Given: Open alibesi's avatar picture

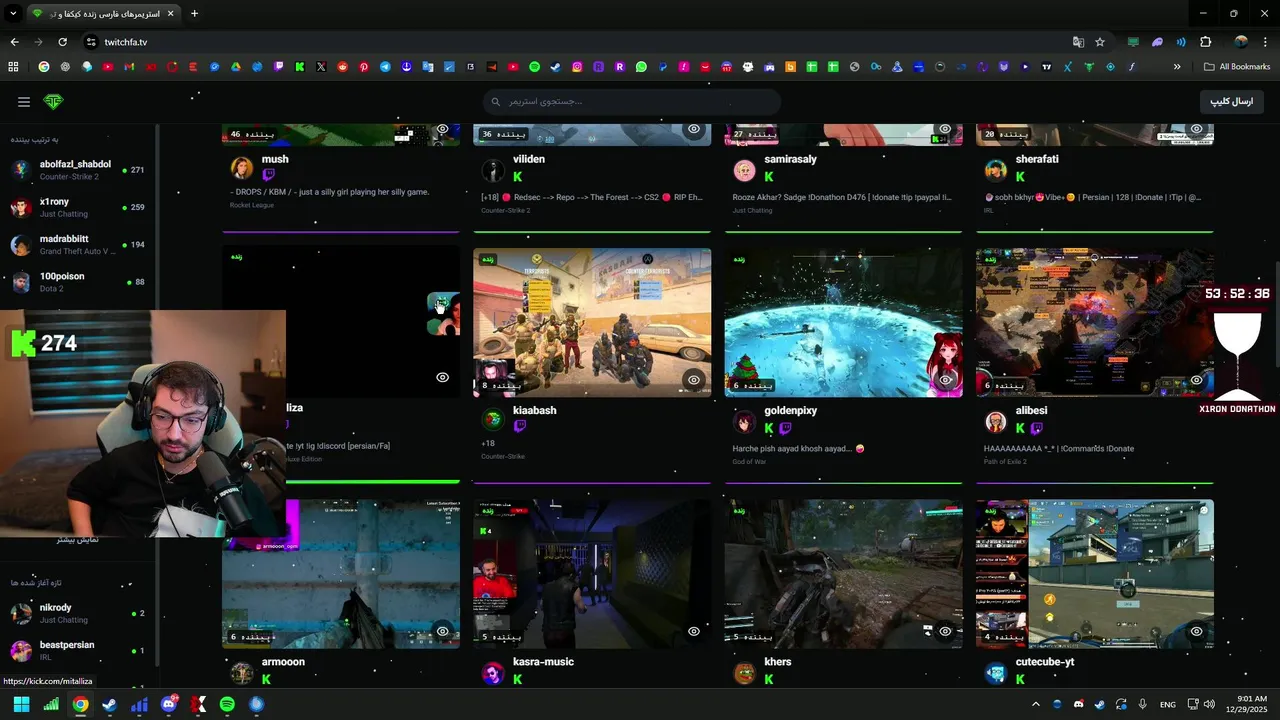Looking at the screenshot, I should coord(995,421).
